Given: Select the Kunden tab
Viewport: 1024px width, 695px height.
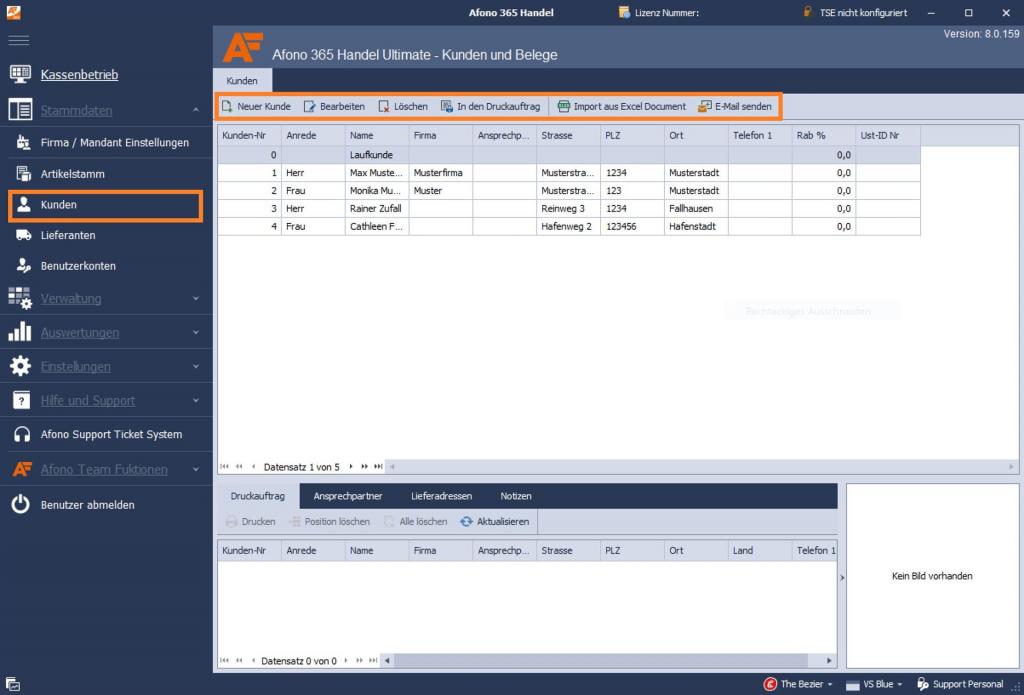Looking at the screenshot, I should coord(242,81).
